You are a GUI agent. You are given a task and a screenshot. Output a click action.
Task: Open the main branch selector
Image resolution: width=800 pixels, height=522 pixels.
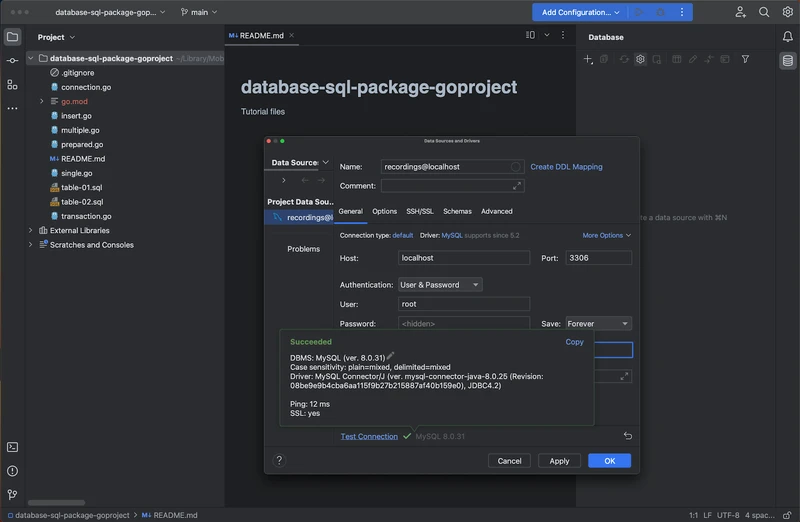[199, 12]
